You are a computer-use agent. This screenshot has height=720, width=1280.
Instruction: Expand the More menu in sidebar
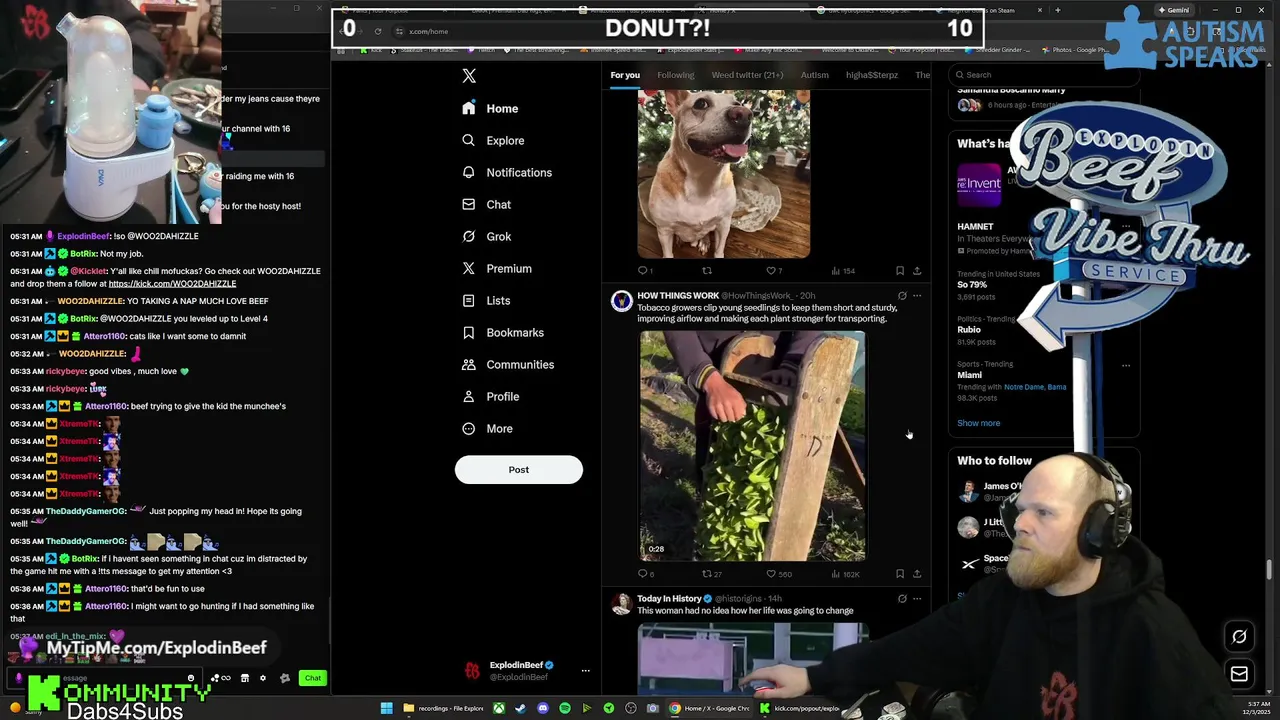[x=487, y=428]
